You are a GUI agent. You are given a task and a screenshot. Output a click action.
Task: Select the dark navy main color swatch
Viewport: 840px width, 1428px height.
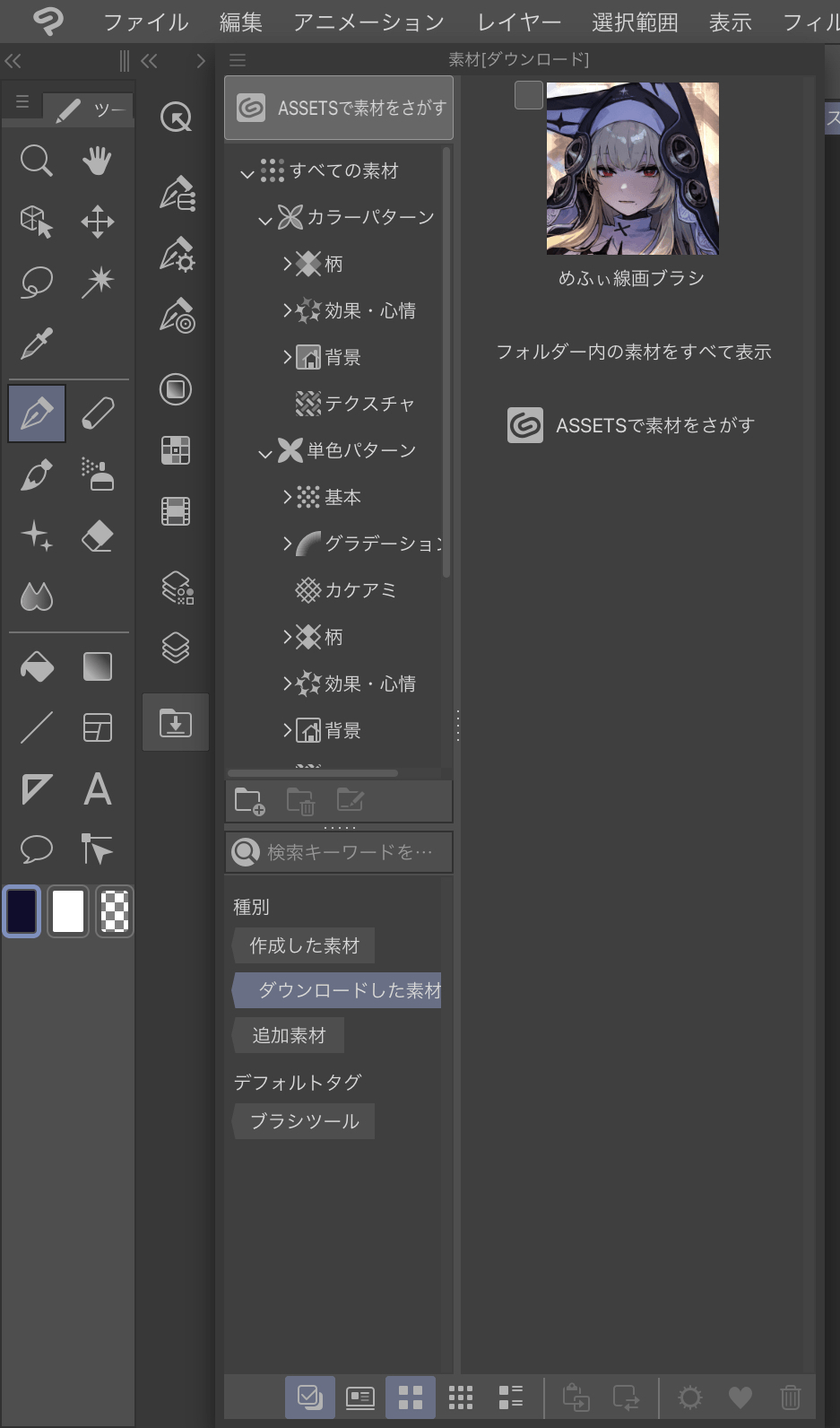pos(22,911)
